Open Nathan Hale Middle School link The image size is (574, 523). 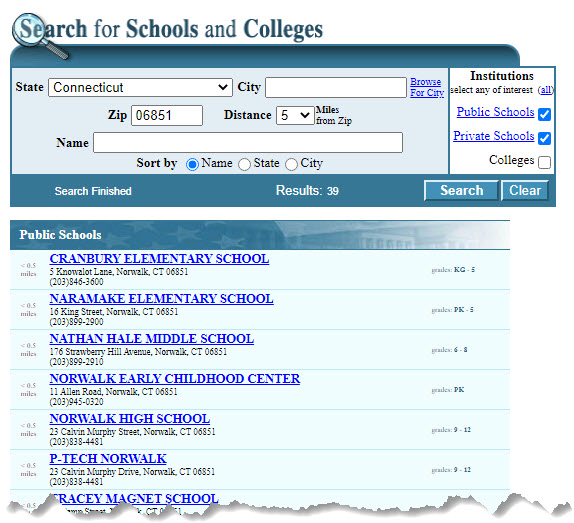tap(152, 339)
